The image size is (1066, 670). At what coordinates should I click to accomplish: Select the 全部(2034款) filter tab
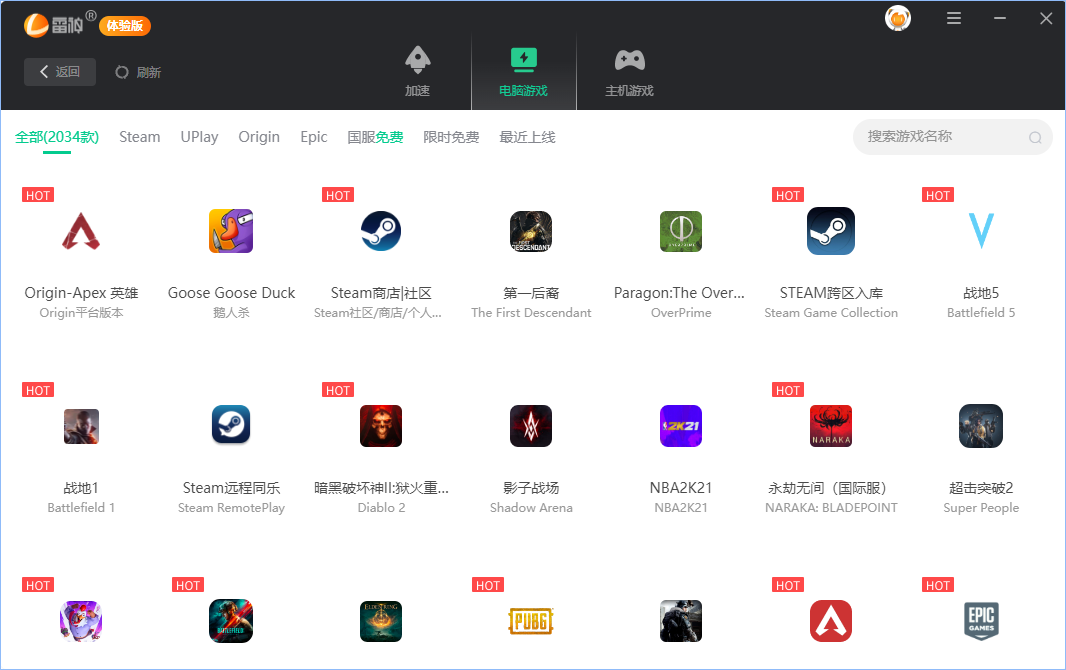57,137
